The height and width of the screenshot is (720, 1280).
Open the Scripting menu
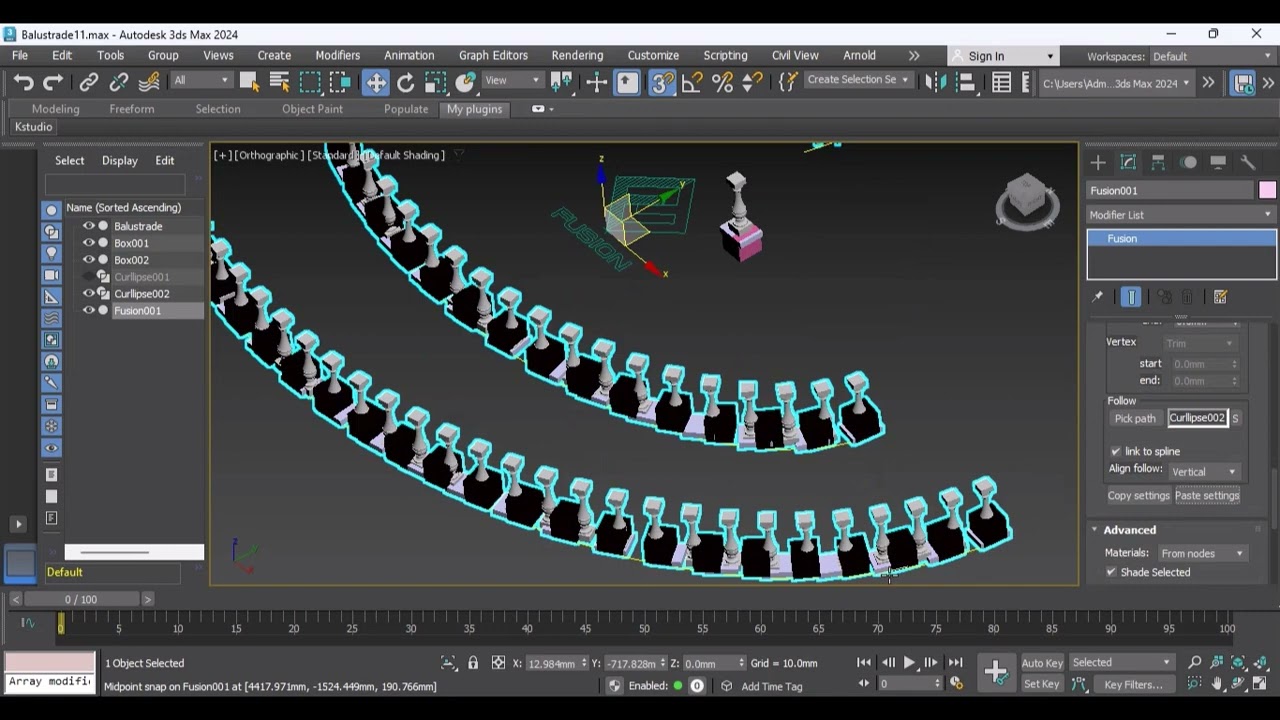[x=725, y=55]
